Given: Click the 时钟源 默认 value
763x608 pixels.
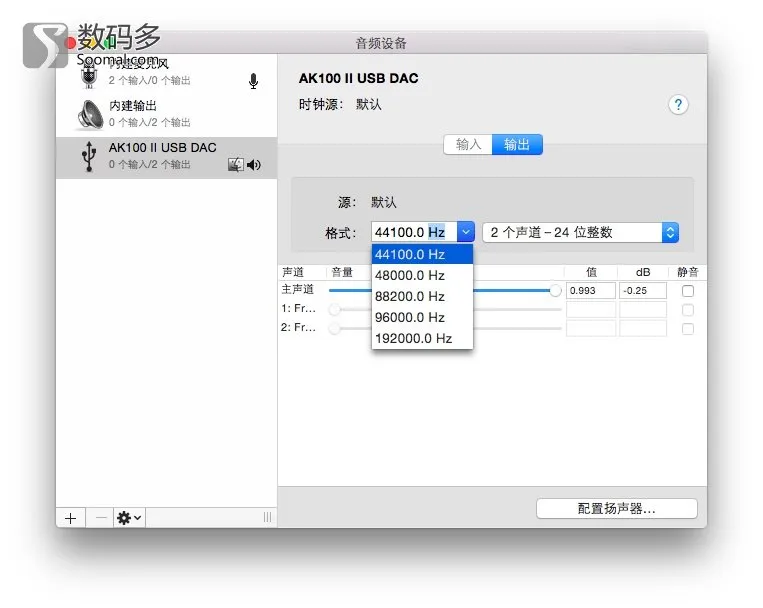Looking at the screenshot, I should (368, 104).
